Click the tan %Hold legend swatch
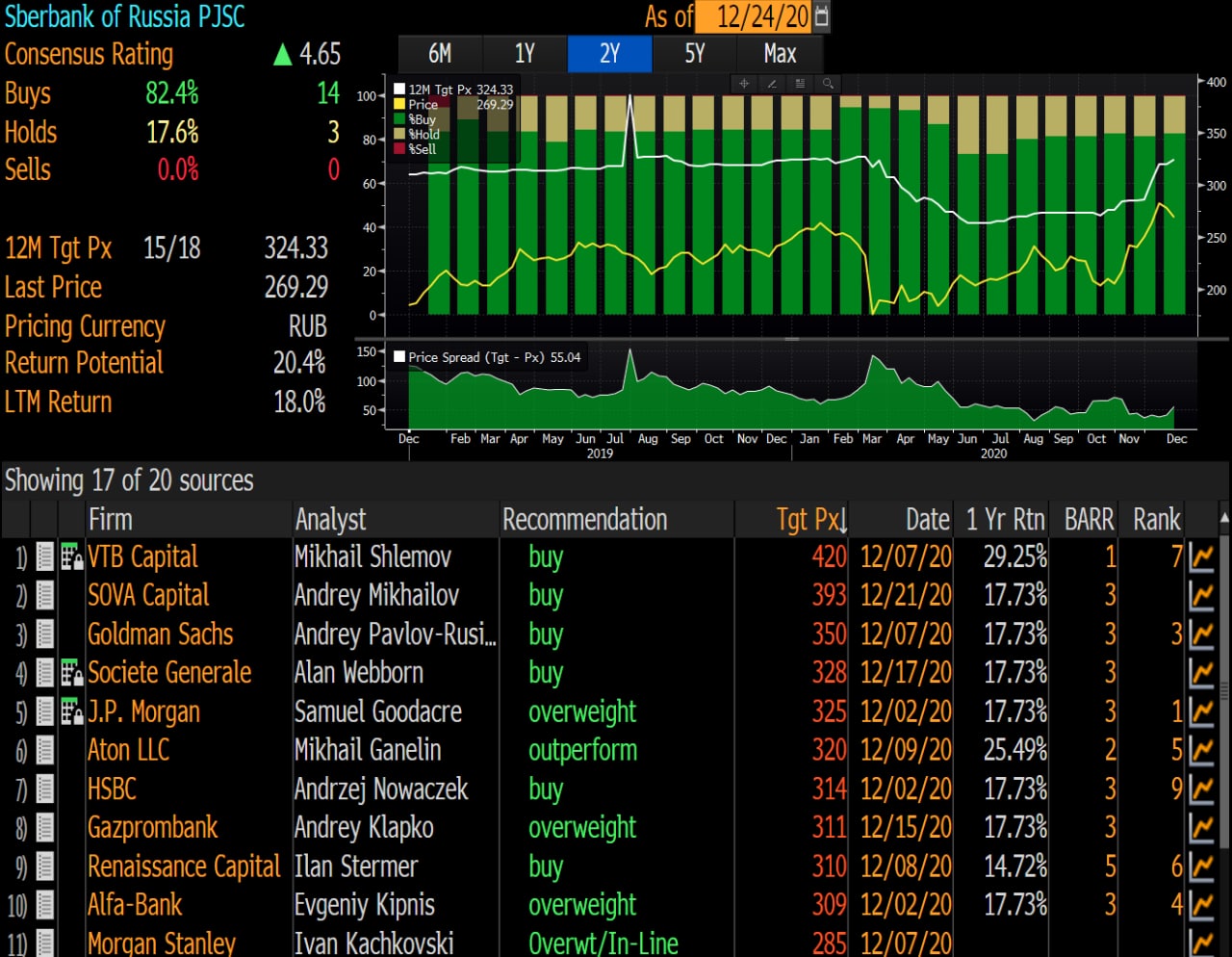1232x957 pixels. (399, 134)
